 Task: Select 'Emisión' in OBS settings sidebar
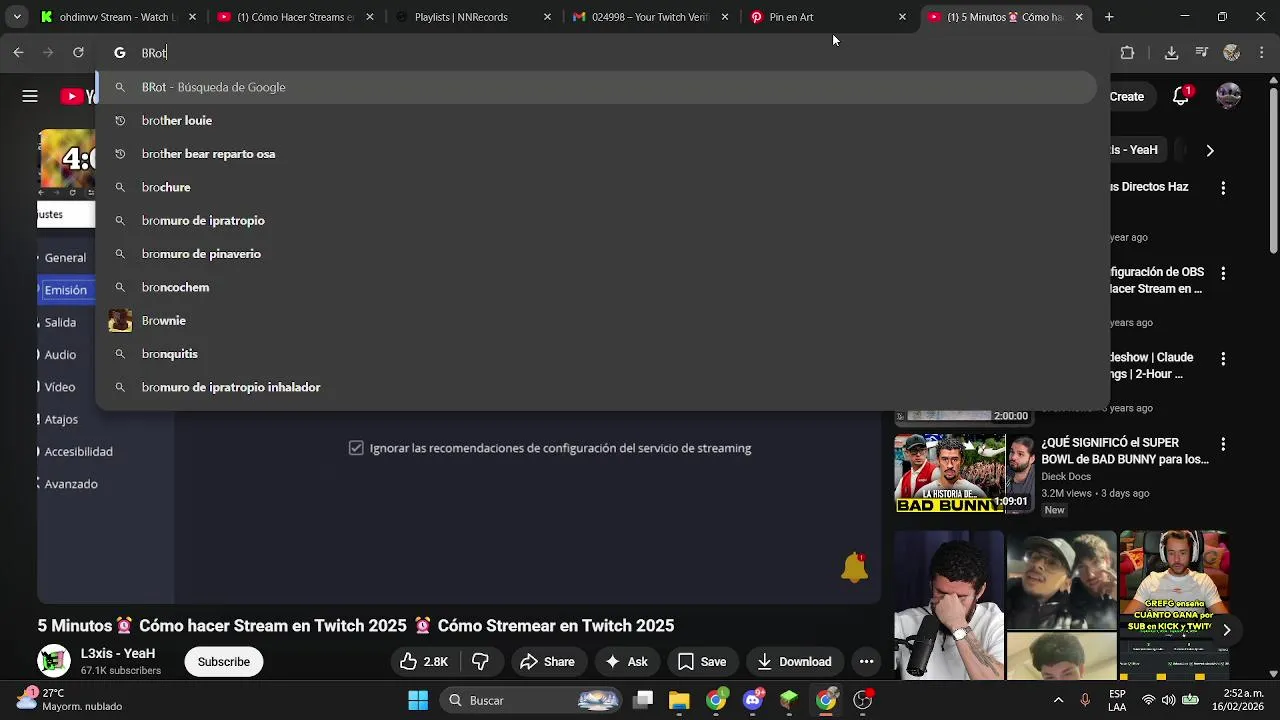[x=65, y=290]
